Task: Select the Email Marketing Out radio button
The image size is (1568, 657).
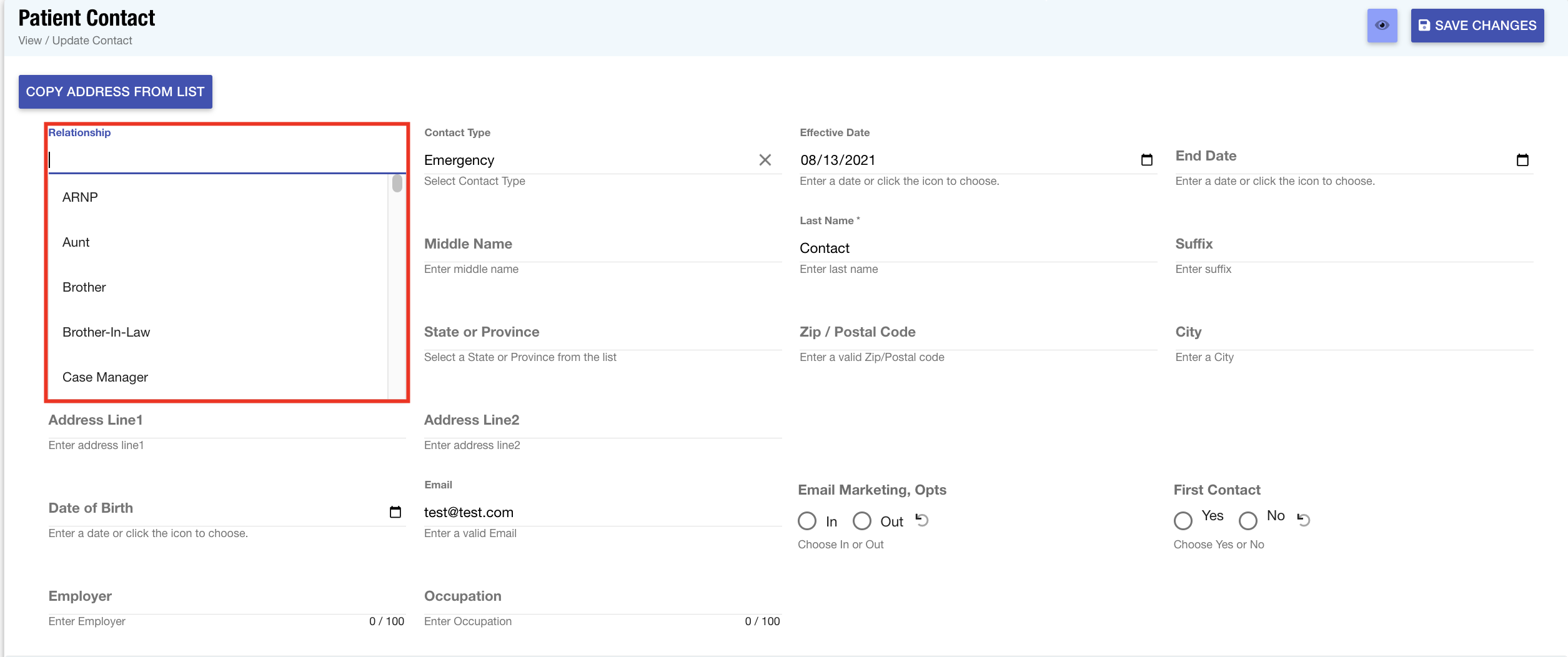Action: pyautogui.click(x=862, y=521)
